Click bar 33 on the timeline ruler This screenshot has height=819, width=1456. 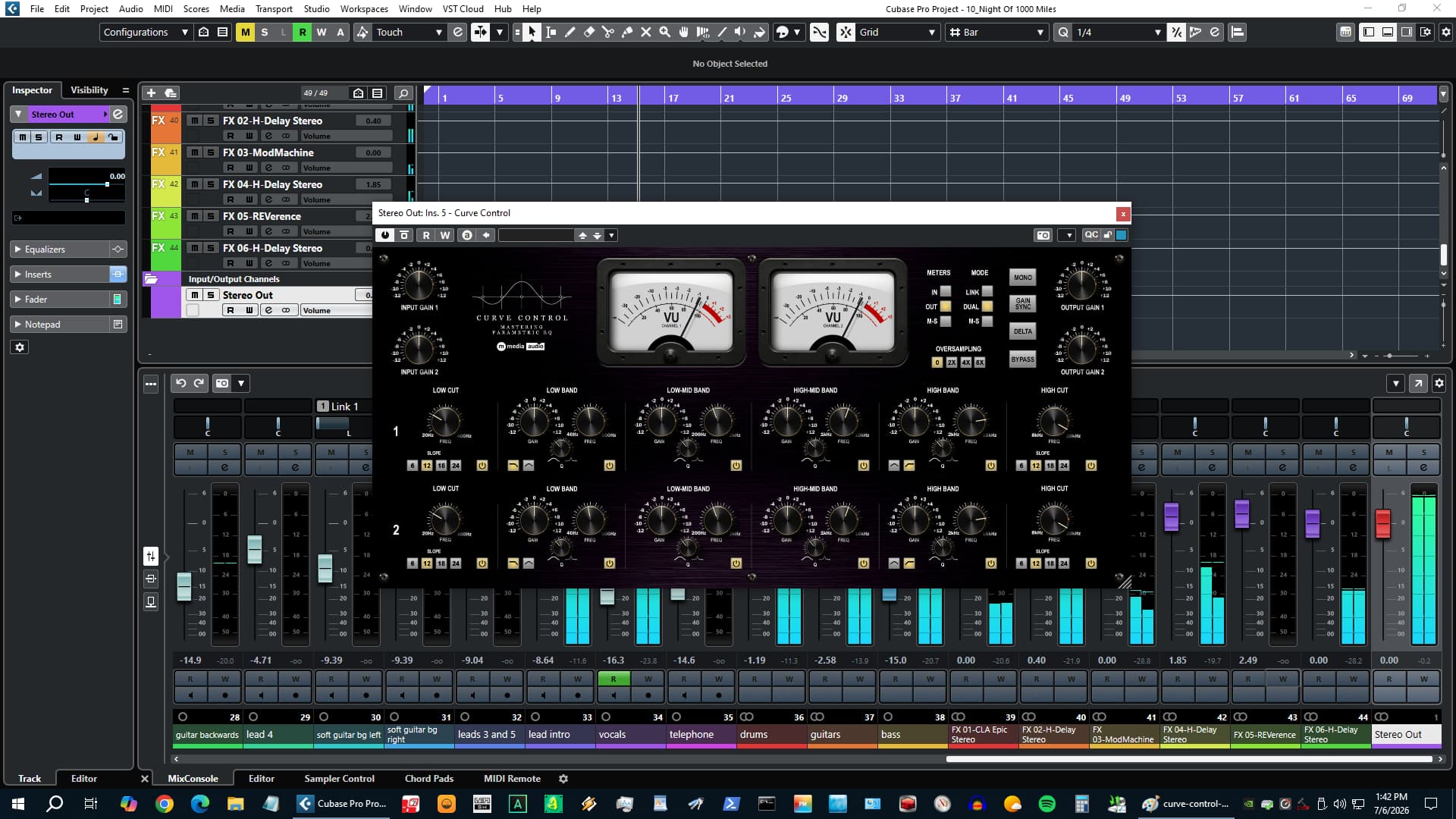point(899,98)
